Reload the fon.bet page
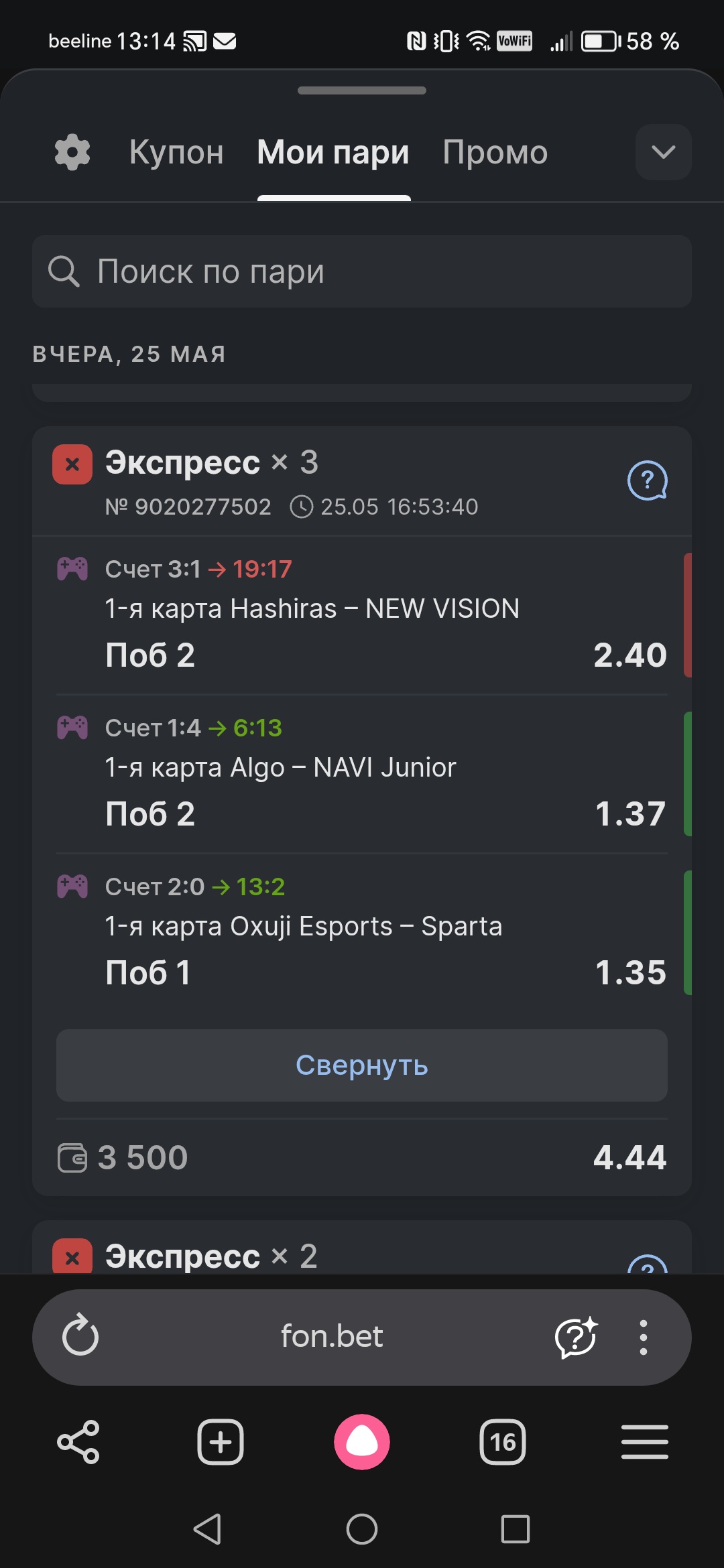Image resolution: width=724 pixels, height=1568 pixels. click(80, 1335)
